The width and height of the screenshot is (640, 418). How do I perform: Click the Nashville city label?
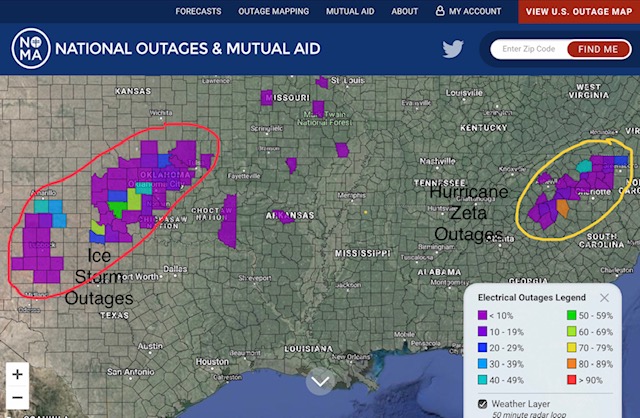pos(438,161)
